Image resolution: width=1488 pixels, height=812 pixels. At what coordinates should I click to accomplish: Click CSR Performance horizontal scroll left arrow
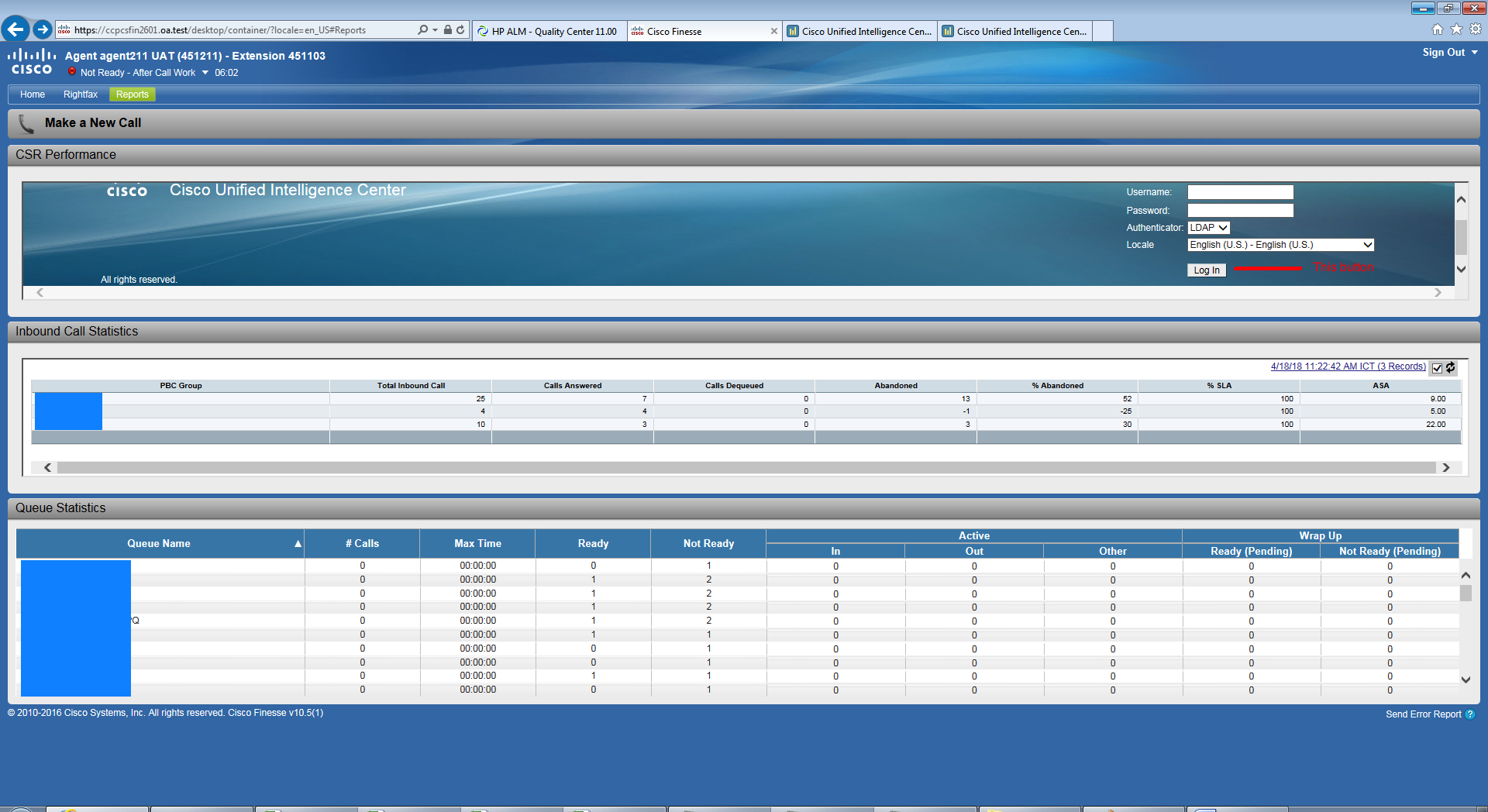(40, 292)
